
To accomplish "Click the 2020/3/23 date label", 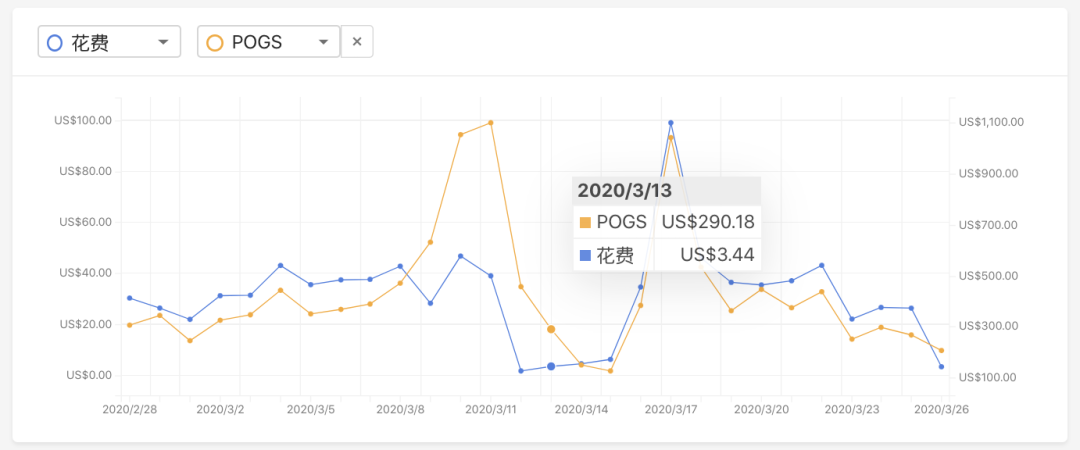I will pos(851,409).
